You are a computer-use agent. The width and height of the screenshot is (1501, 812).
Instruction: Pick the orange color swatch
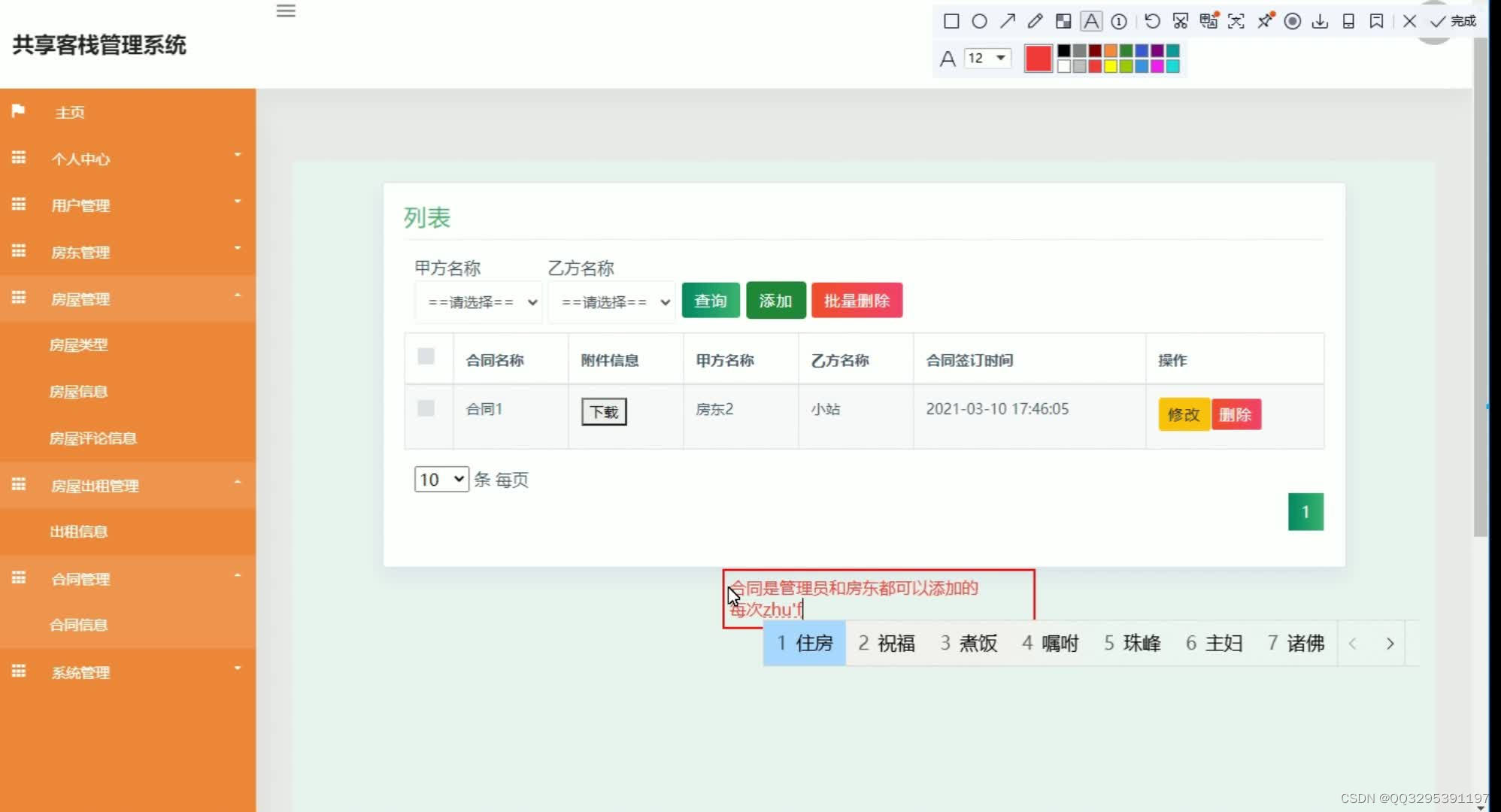1111,50
